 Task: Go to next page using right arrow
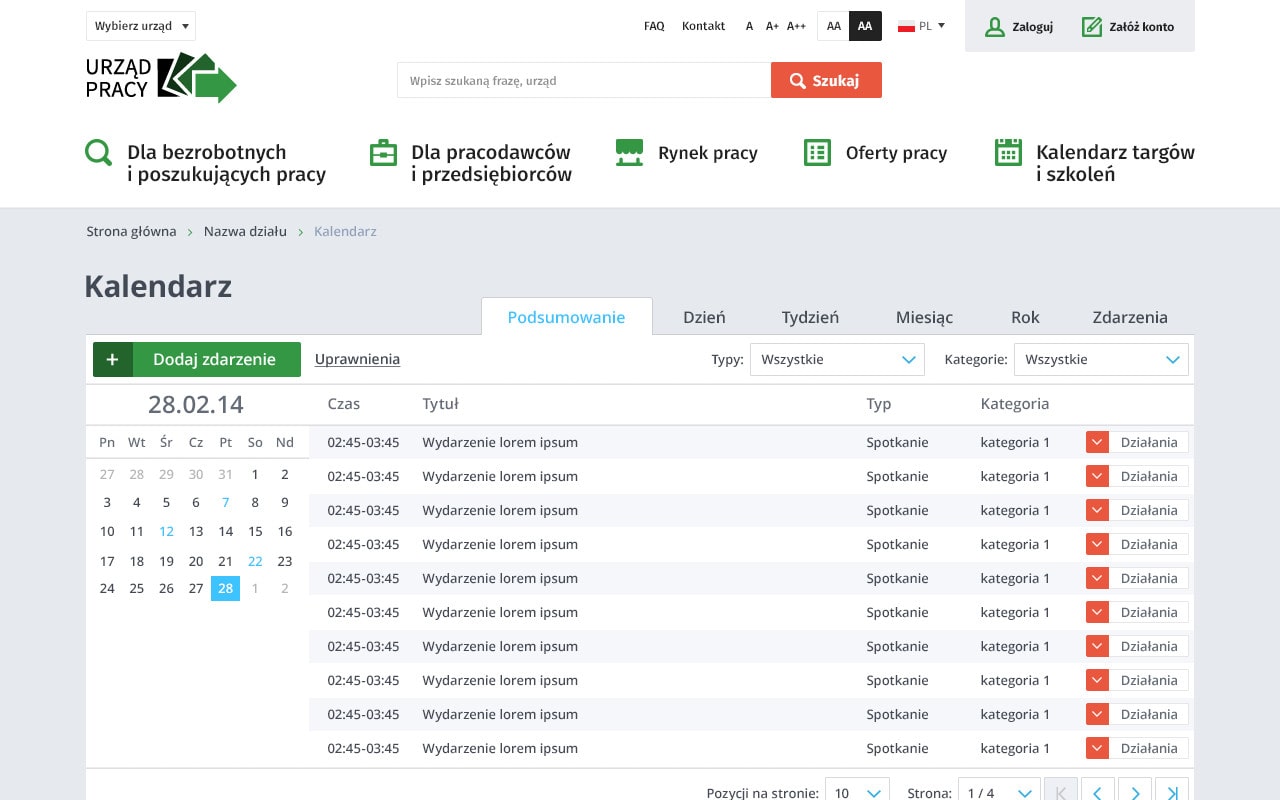(x=1134, y=792)
